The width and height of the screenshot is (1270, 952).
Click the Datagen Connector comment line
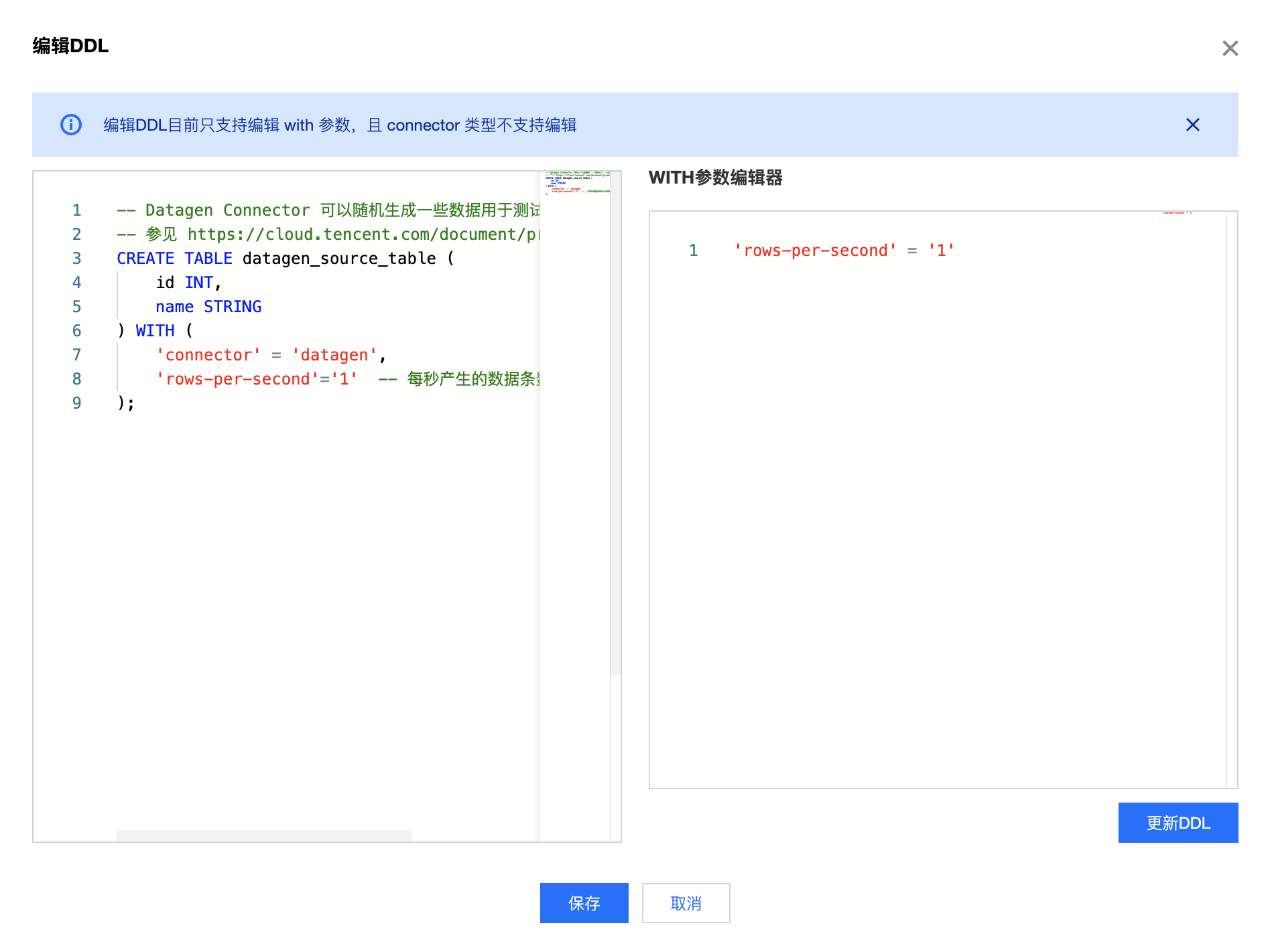pos(328,210)
